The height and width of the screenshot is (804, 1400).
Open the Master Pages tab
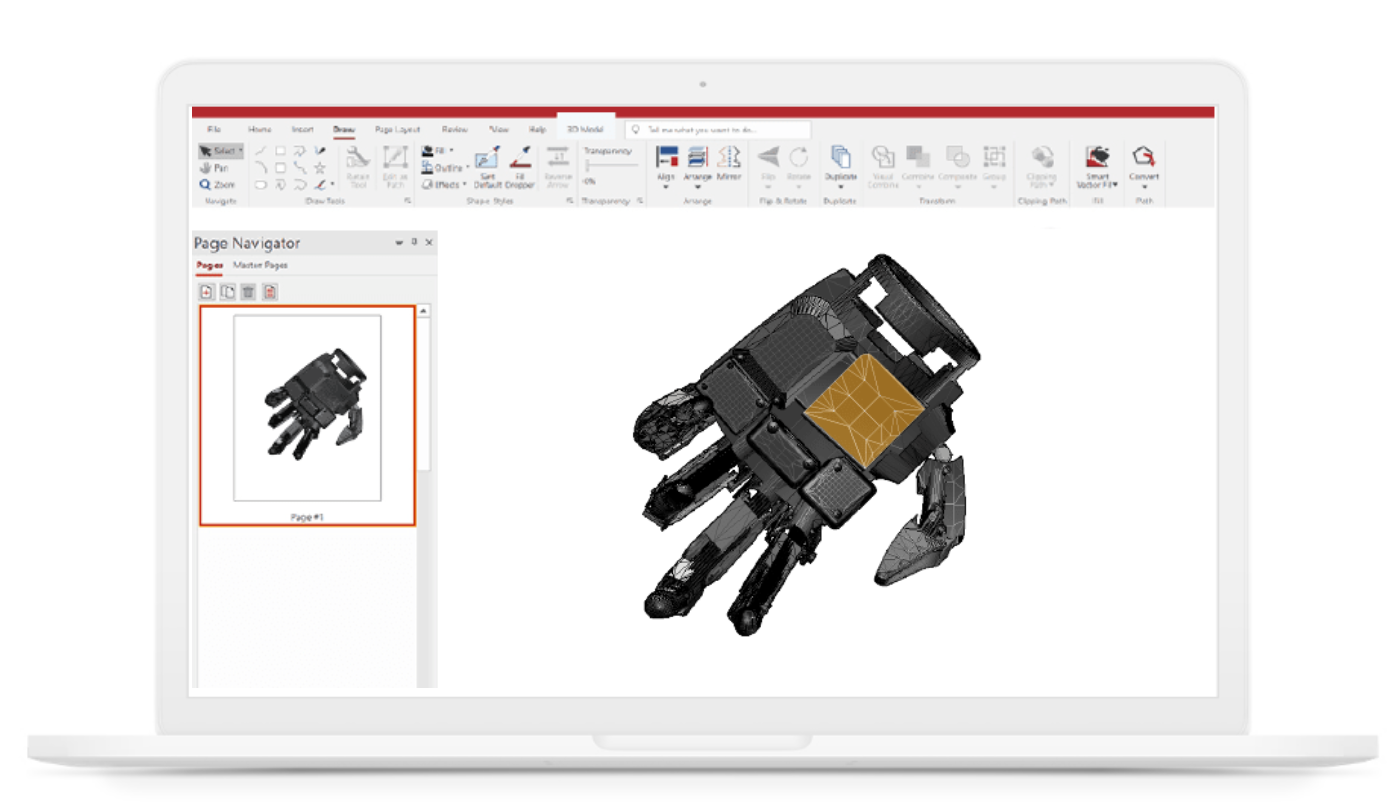coord(261,266)
